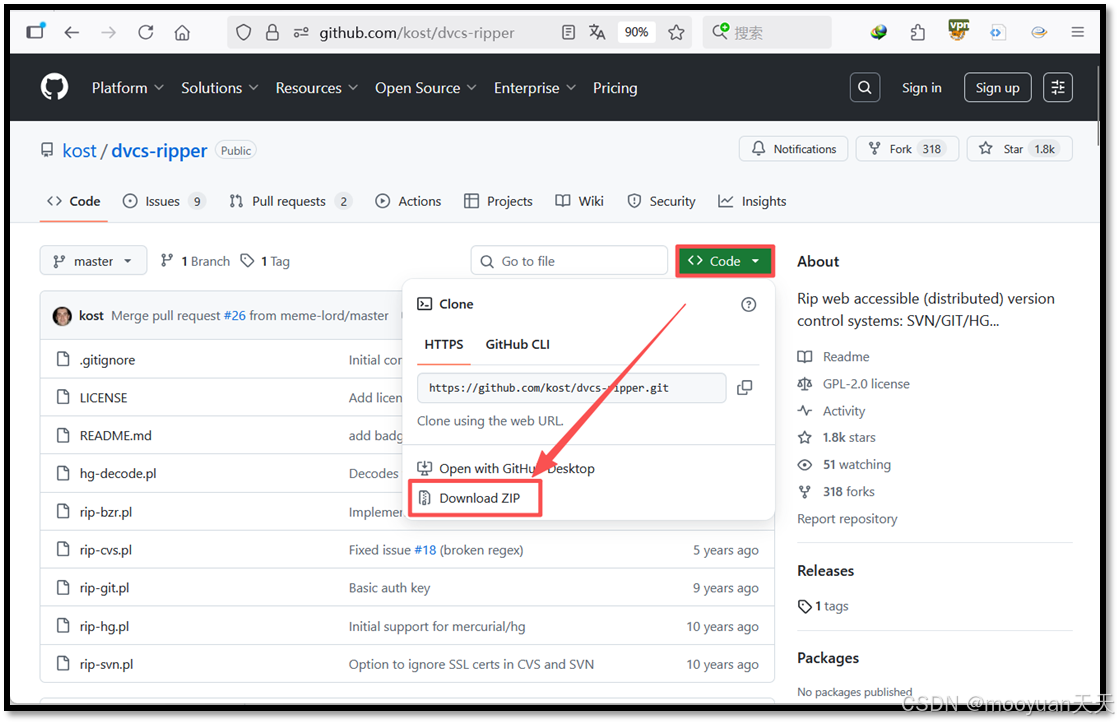
Task: Open pull request #26 link
Action: pos(234,315)
